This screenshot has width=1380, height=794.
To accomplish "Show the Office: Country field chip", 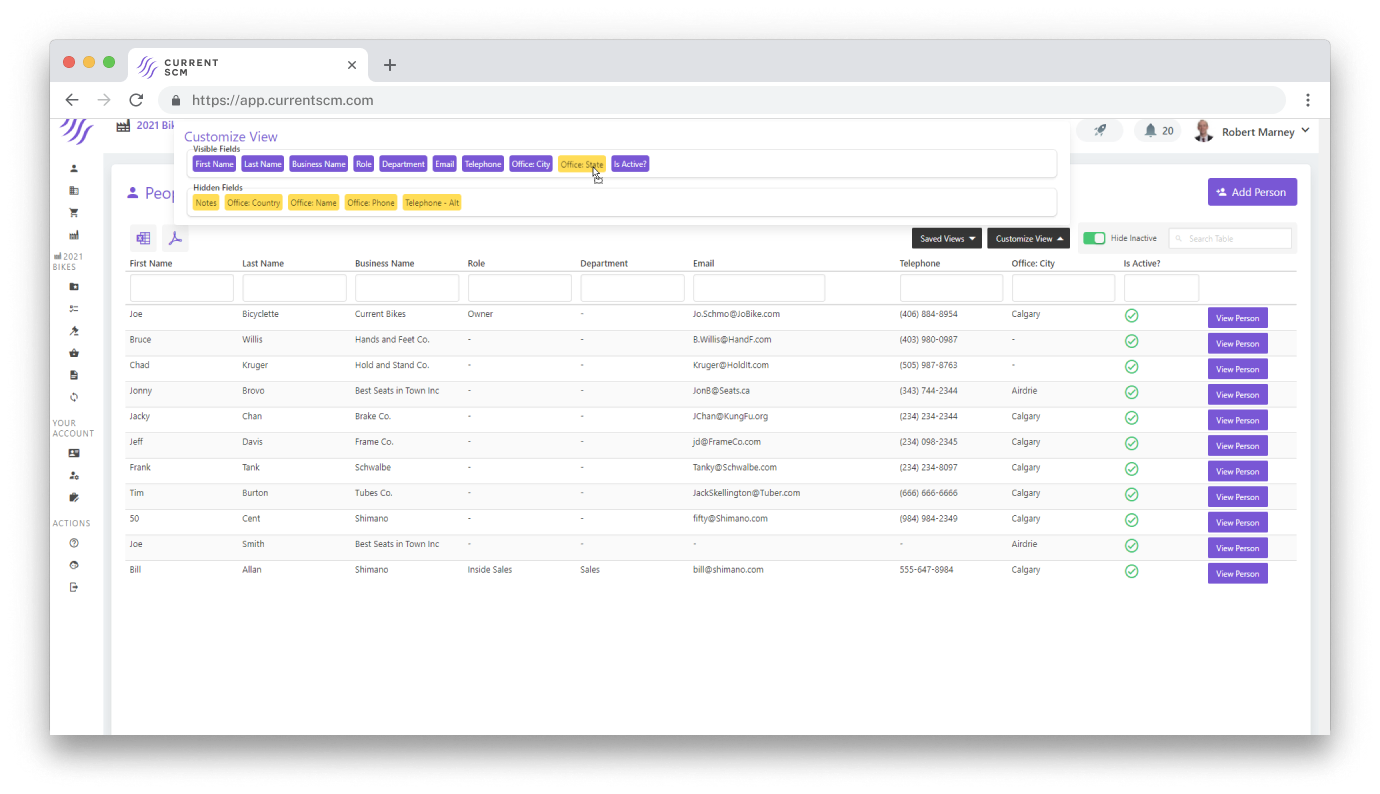I will tap(254, 202).
